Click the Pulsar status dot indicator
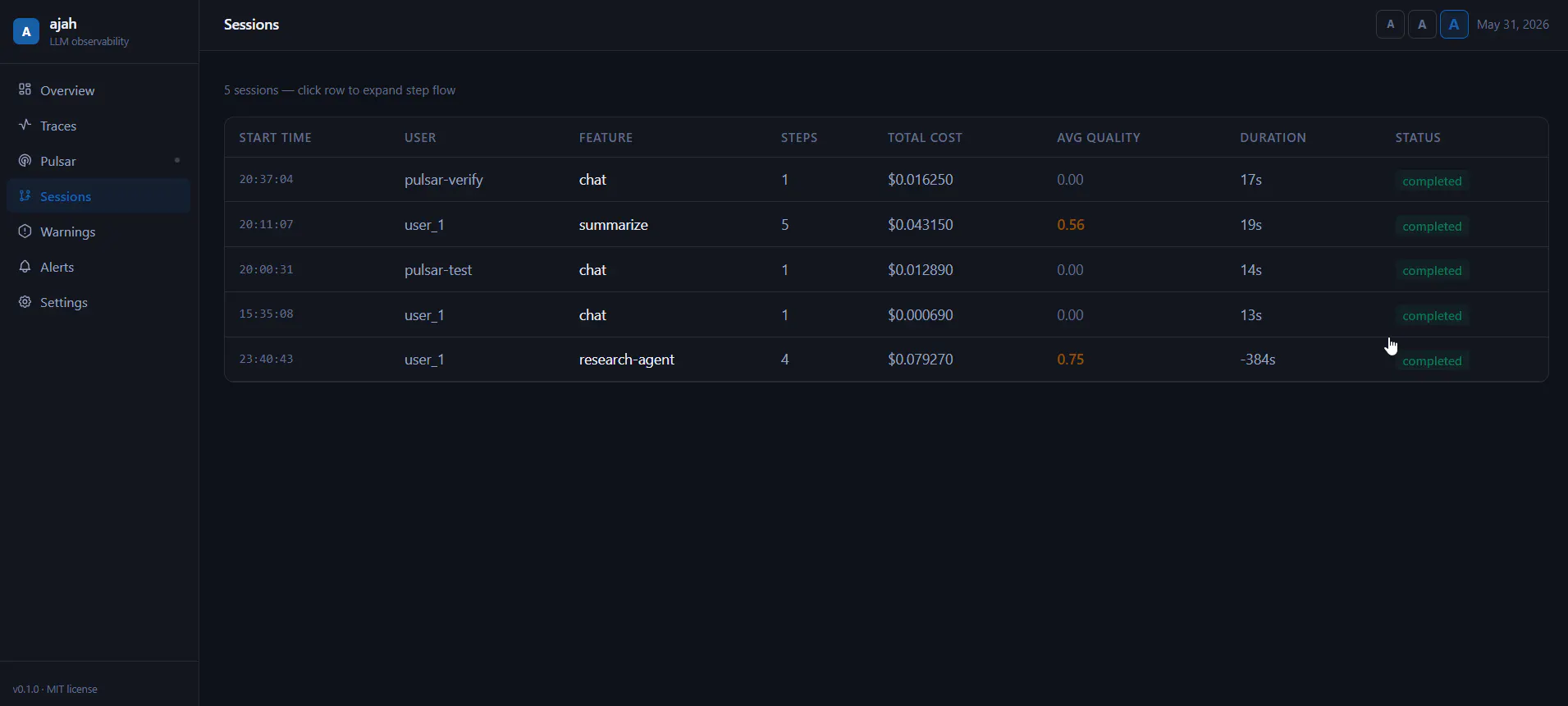This screenshot has height=706, width=1568. [177, 160]
